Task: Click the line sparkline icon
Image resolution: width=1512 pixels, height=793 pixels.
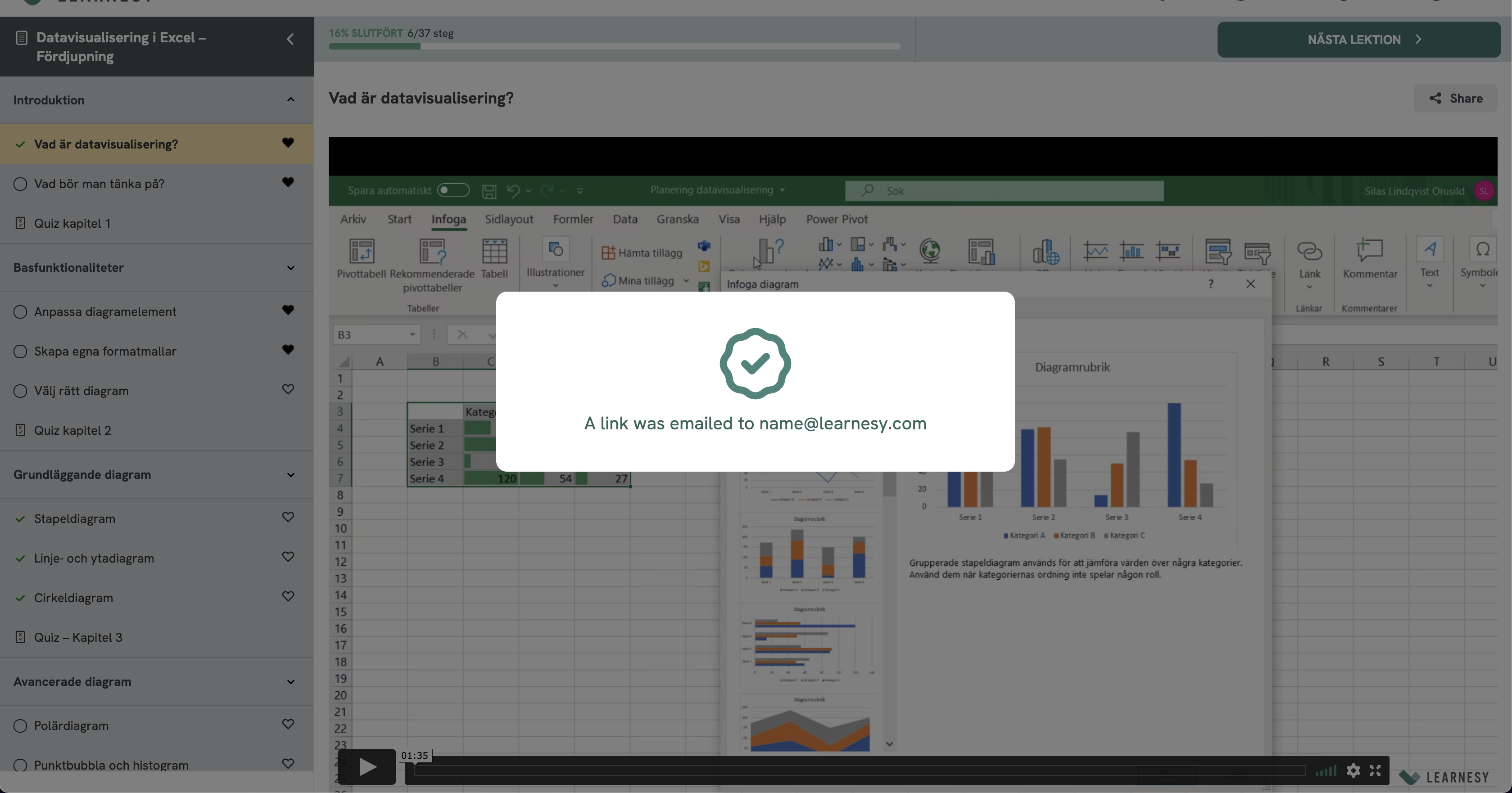Action: pyautogui.click(x=1095, y=251)
